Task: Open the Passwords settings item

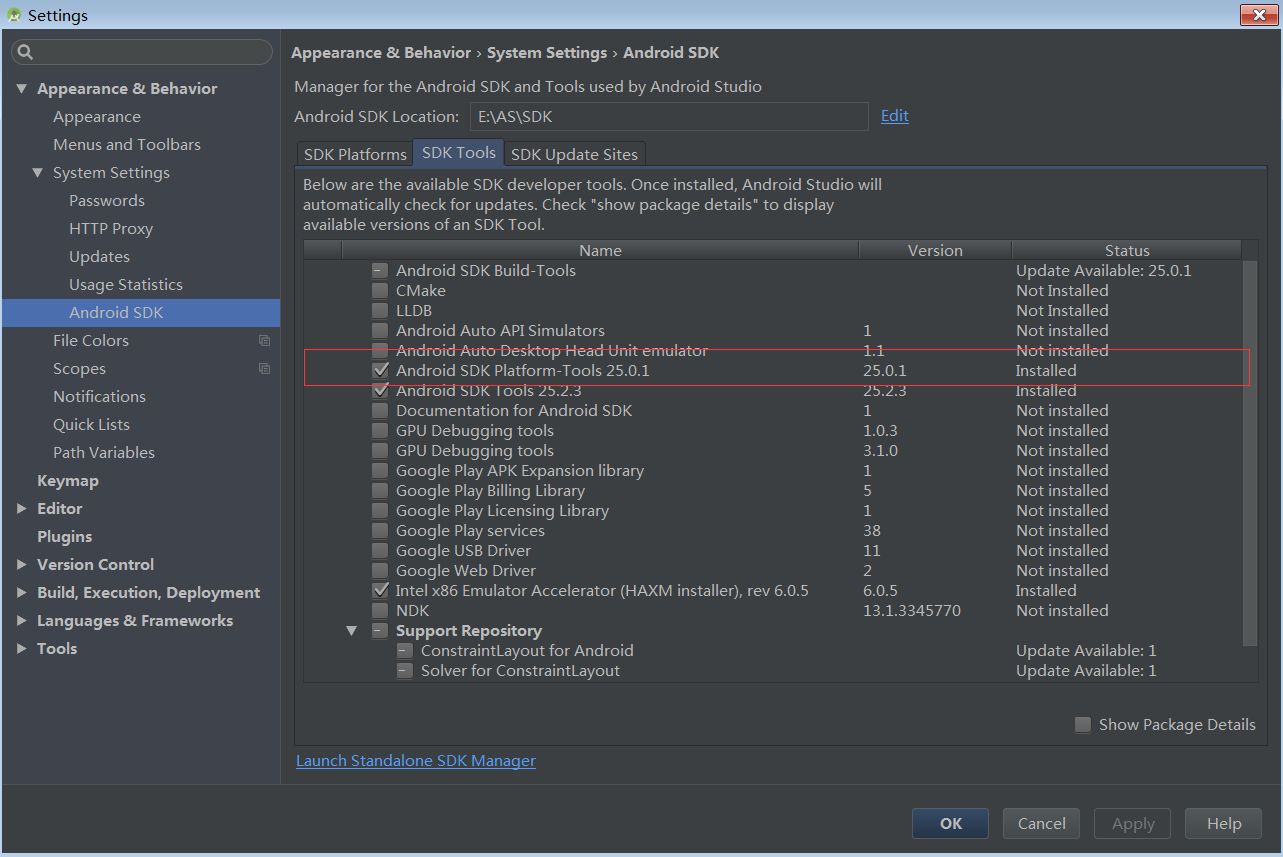Action: pos(107,201)
